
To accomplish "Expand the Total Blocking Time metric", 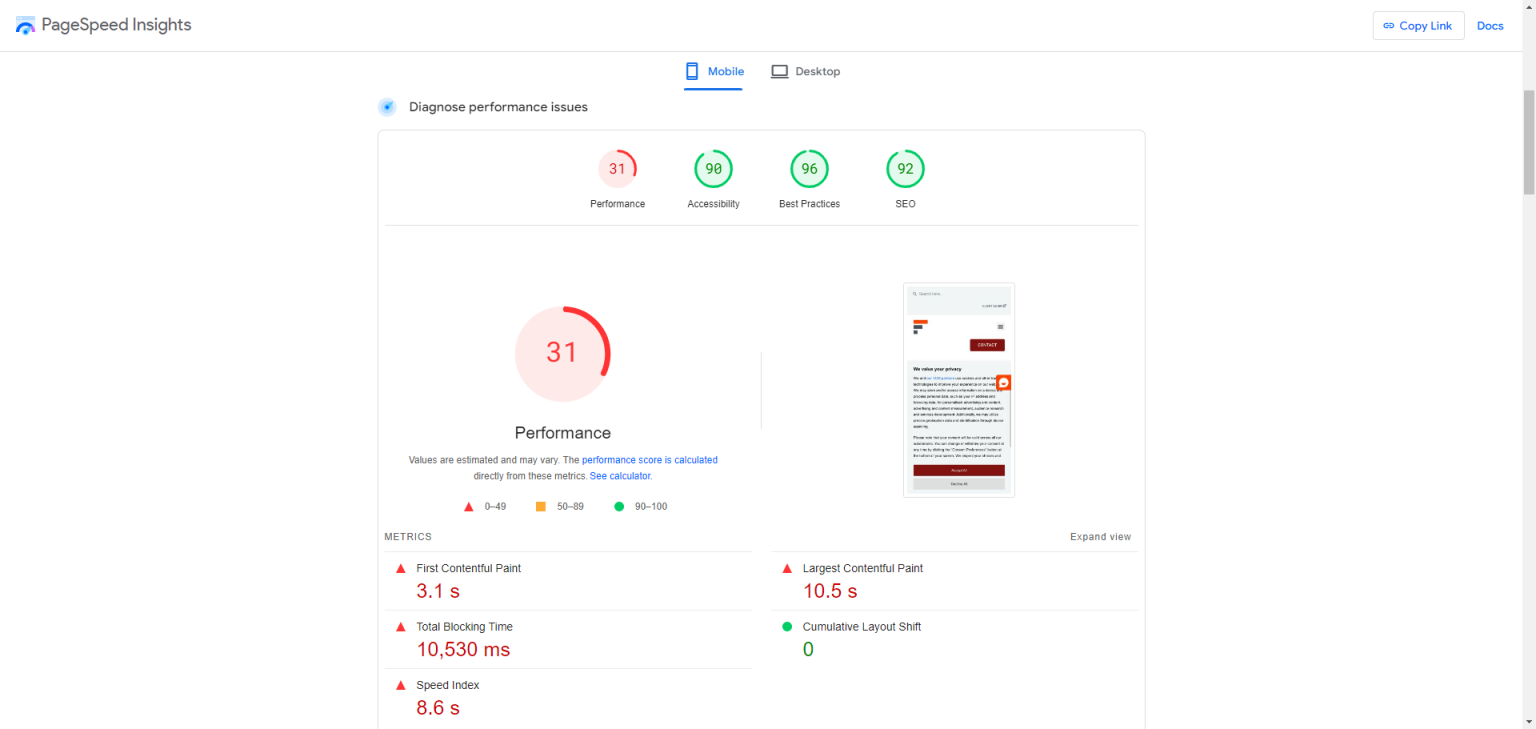I will coord(568,639).
